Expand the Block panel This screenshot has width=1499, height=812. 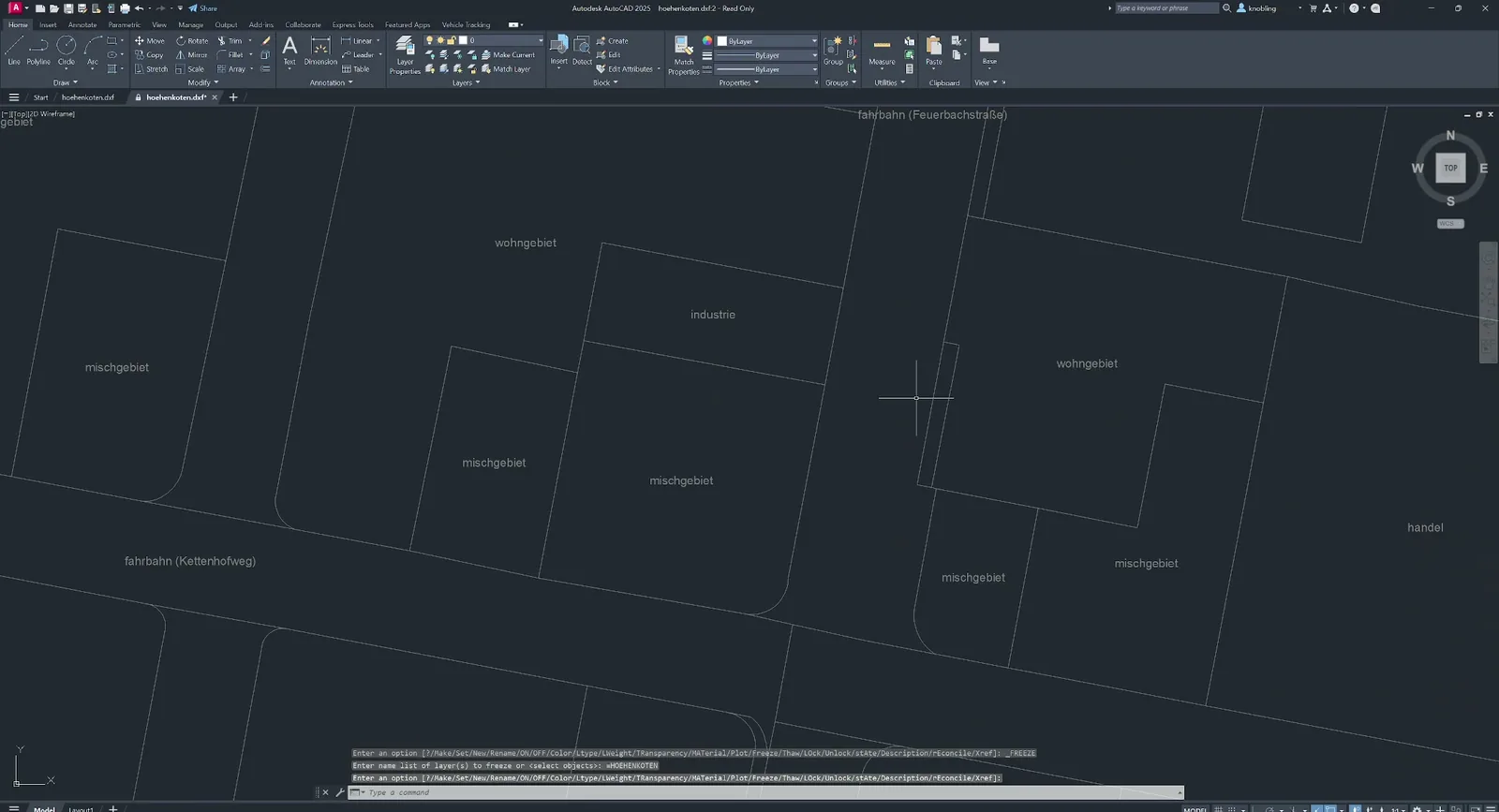pyautogui.click(x=605, y=82)
